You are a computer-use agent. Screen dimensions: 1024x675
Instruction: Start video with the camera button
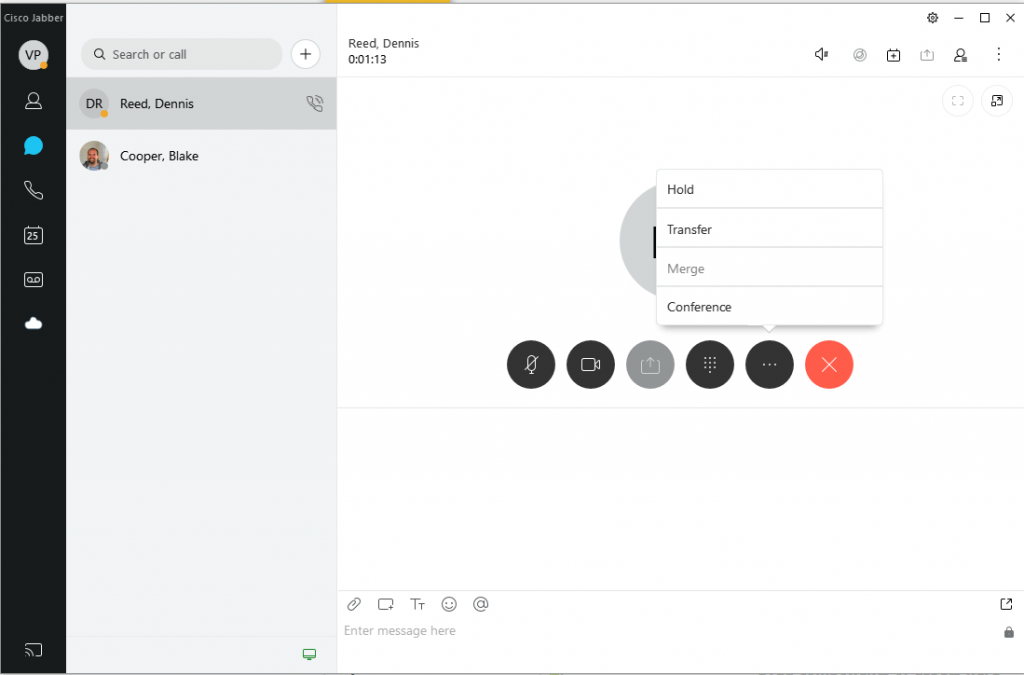(x=590, y=364)
